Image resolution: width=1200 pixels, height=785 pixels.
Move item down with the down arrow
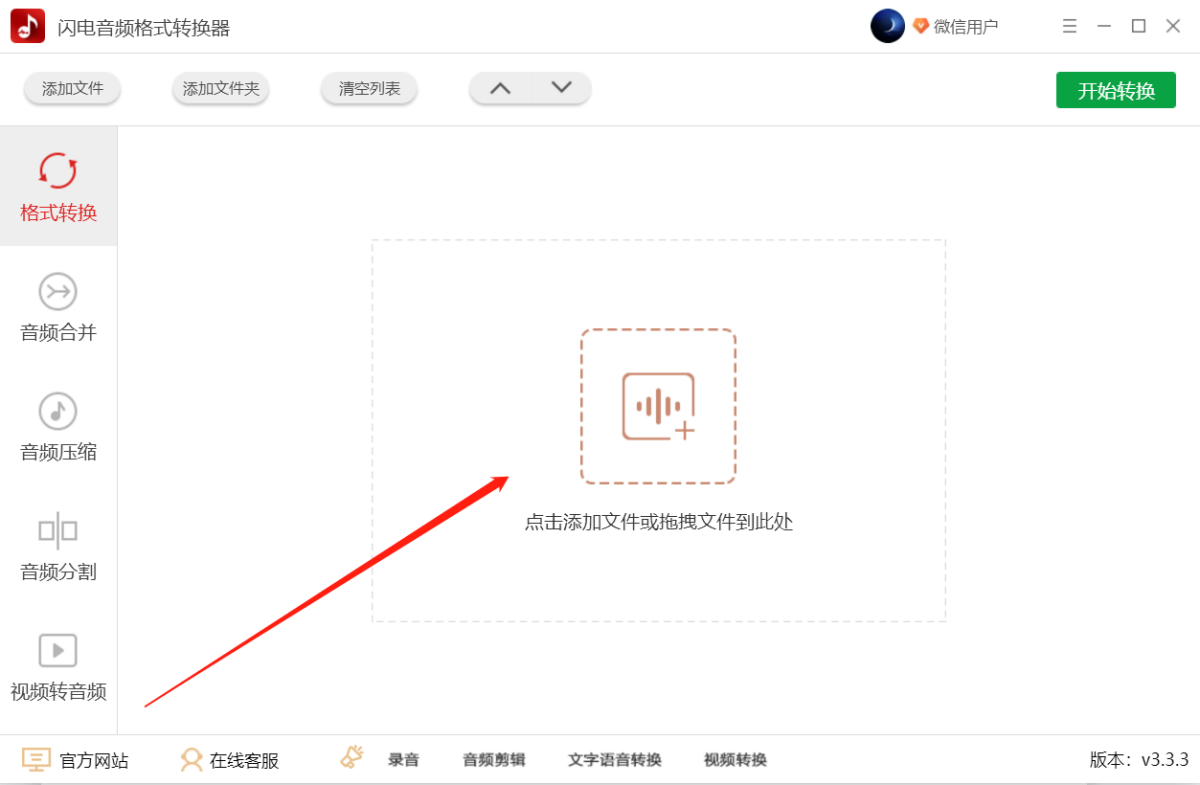tap(561, 88)
